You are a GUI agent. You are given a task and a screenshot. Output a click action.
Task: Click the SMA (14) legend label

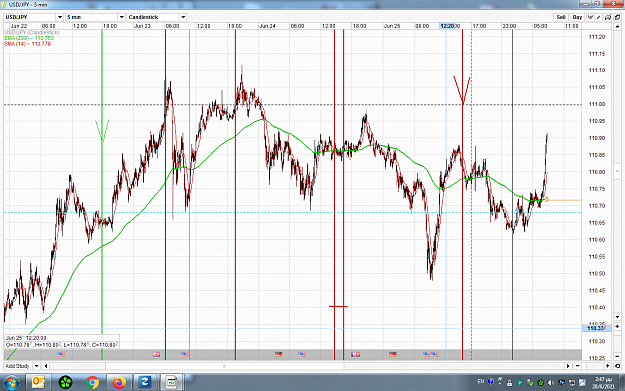tap(28, 44)
